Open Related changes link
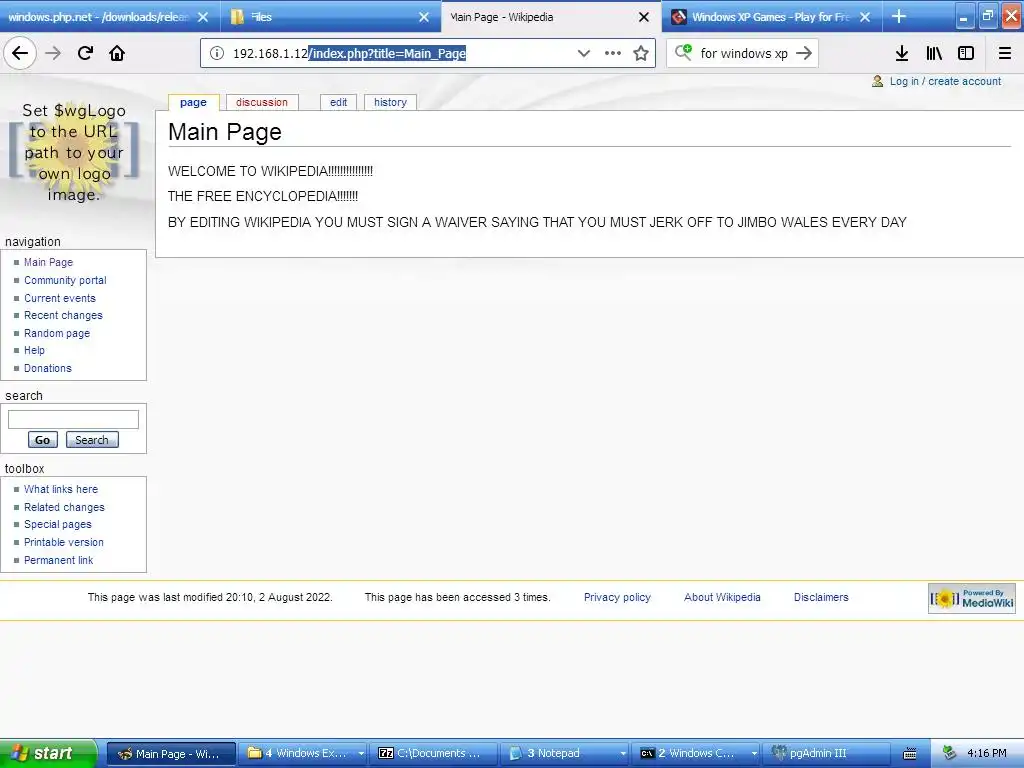Screen dimensions: 1024x768 click(64, 507)
